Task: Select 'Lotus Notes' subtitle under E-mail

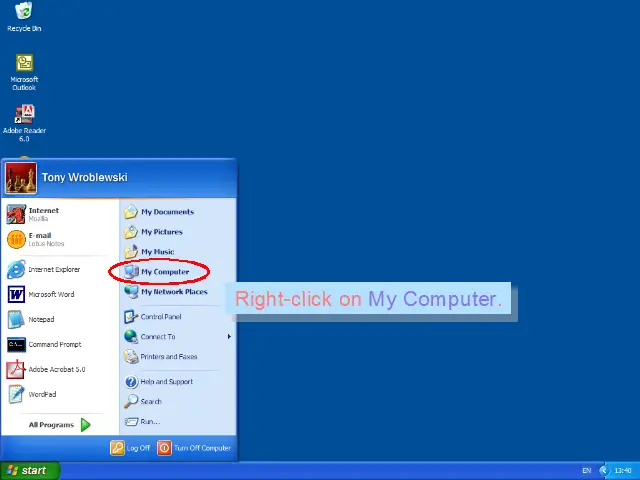Action: coord(46,244)
